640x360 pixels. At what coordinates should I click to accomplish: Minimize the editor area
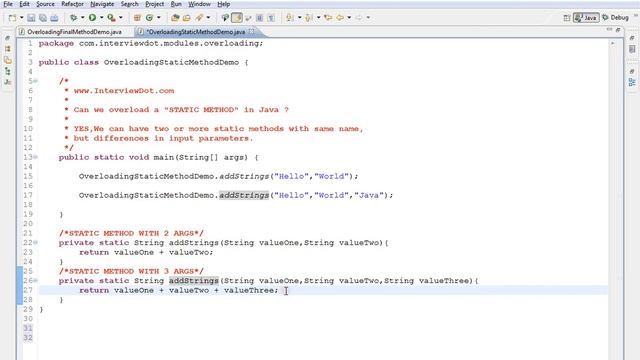pos(609,29)
